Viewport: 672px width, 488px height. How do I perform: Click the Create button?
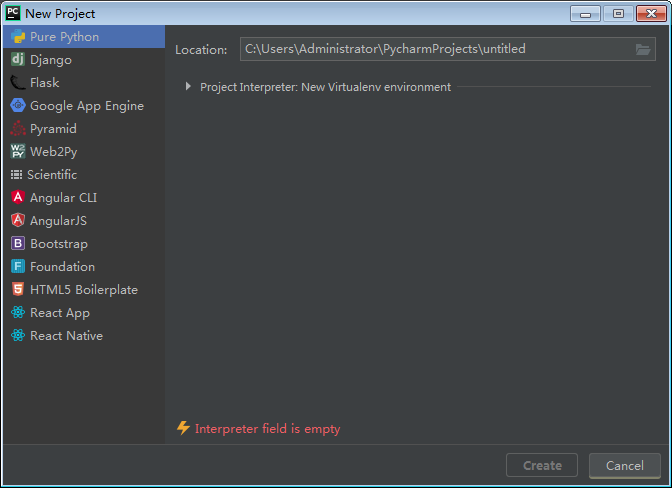542,465
